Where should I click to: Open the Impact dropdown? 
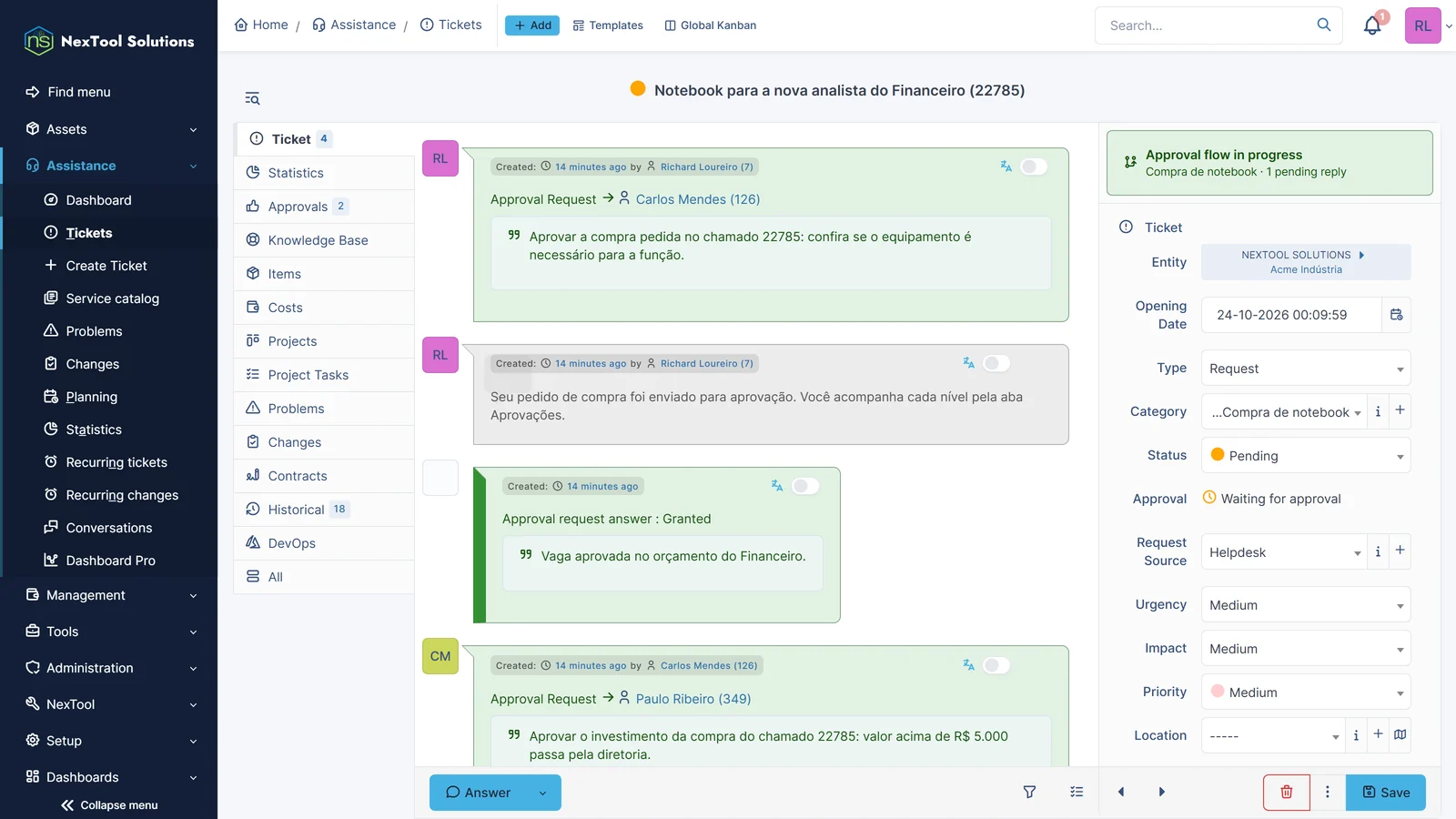1306,649
